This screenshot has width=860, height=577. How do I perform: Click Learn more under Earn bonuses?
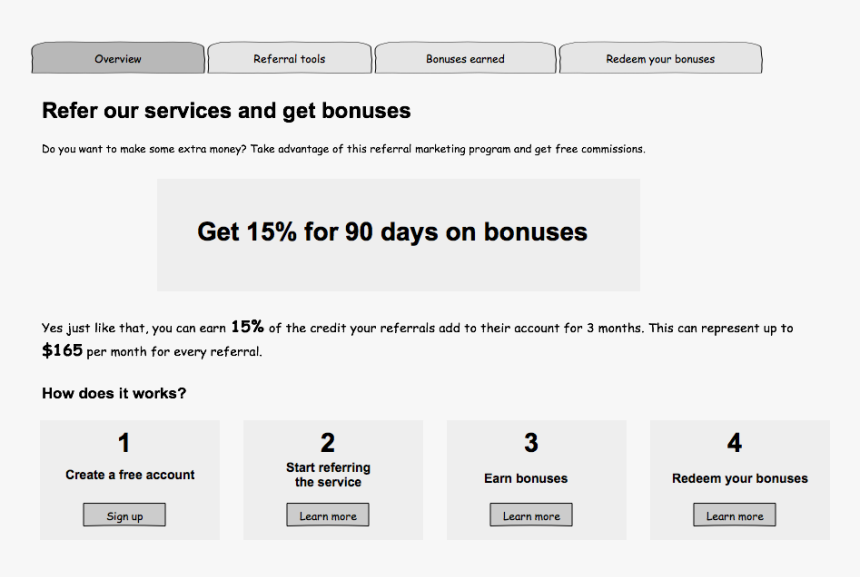531,516
